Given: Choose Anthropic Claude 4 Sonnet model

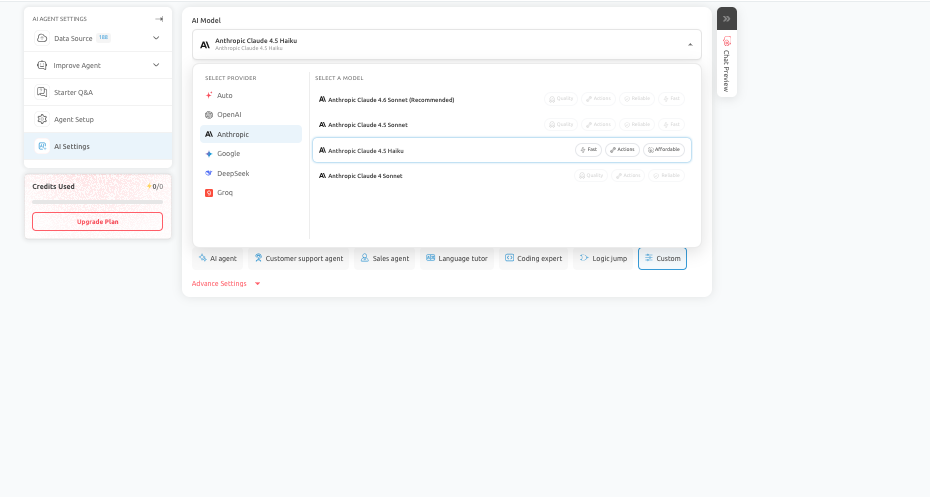Looking at the screenshot, I should (502, 176).
